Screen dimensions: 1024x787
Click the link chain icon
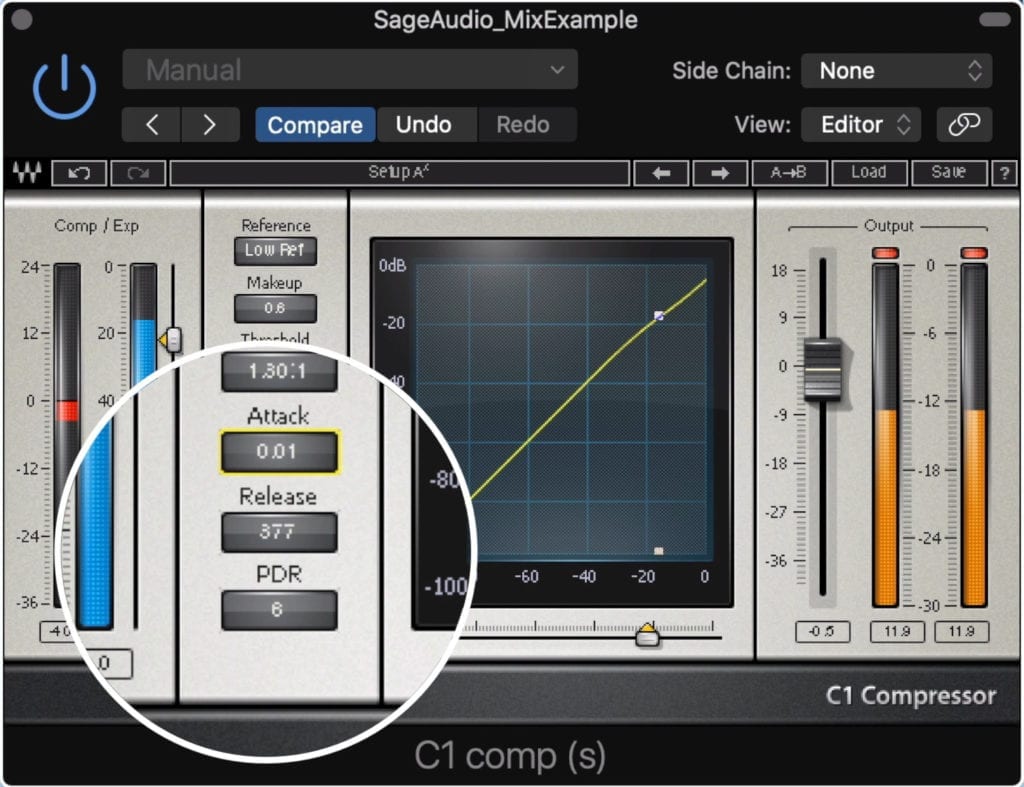point(964,124)
